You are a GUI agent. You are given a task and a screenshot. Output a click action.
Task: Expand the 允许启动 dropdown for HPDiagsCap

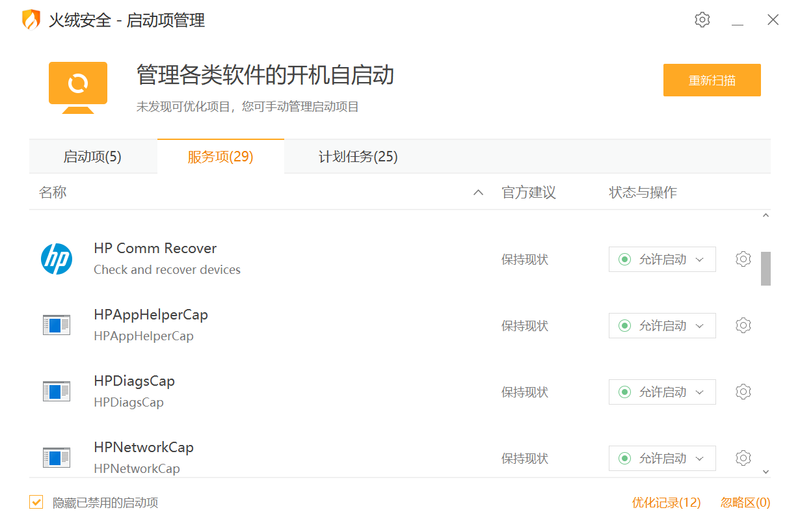click(662, 392)
